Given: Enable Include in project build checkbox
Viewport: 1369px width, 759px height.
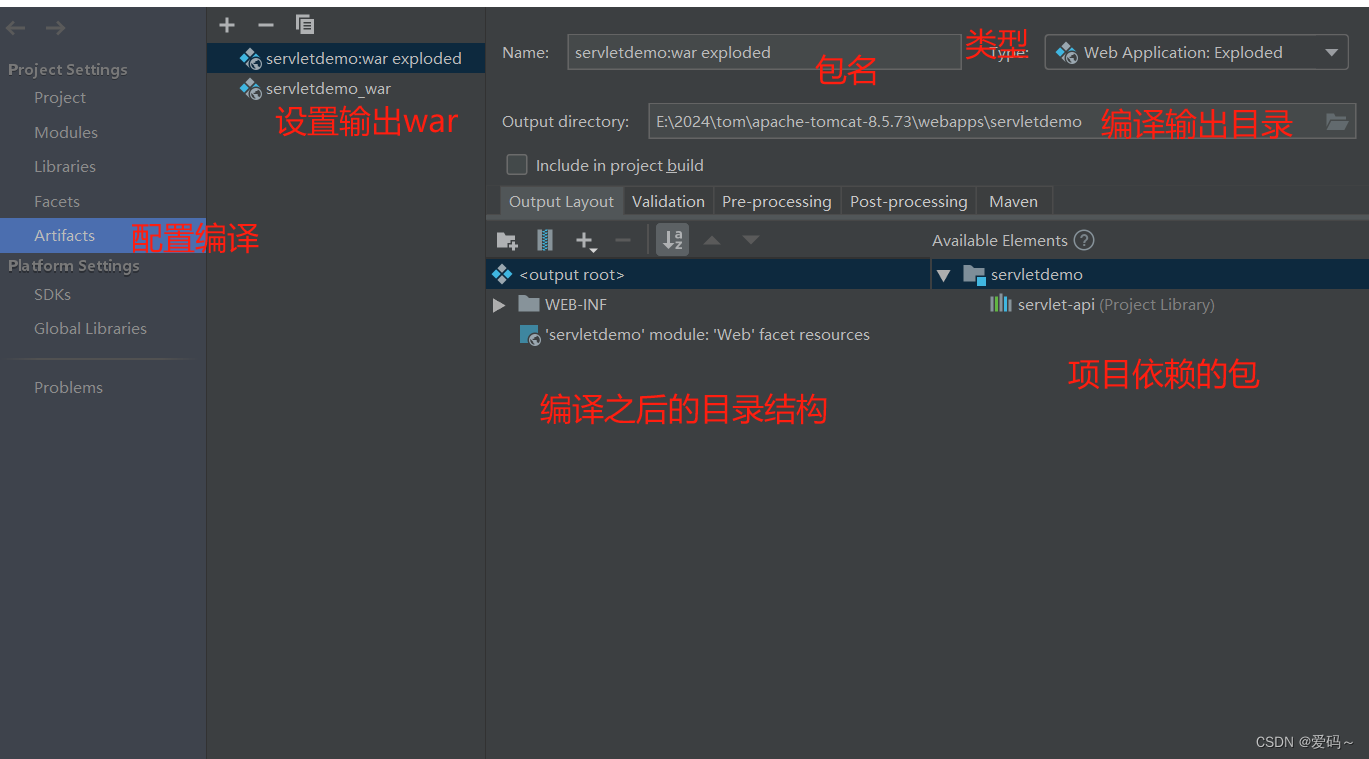Looking at the screenshot, I should point(517,165).
